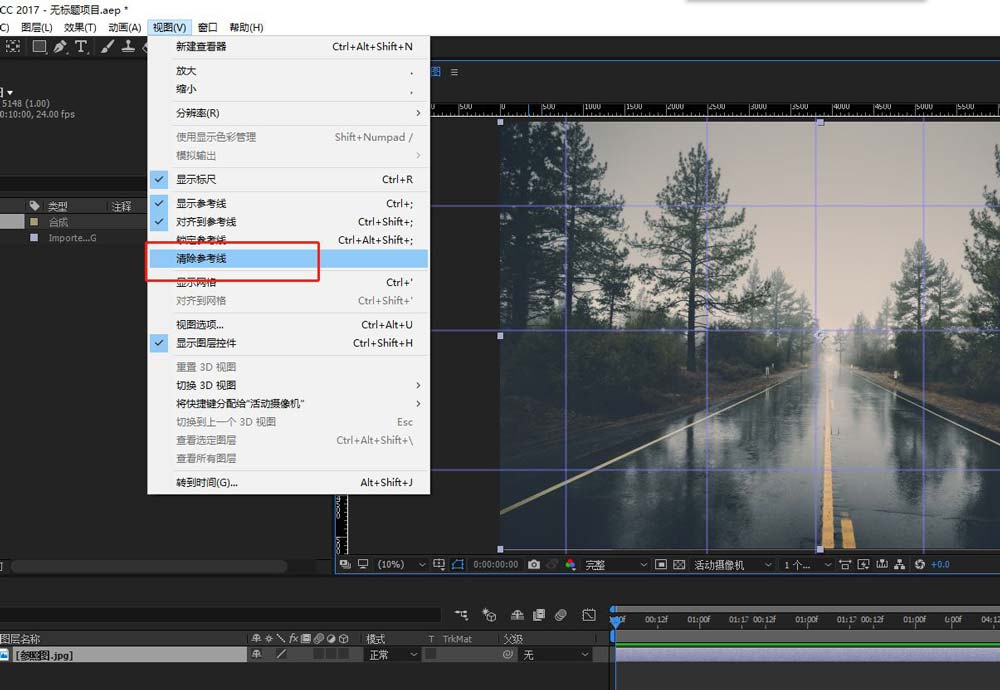The width and height of the screenshot is (1000, 690).
Task: Enable 显示网格 in the view menu
Action: coord(289,283)
